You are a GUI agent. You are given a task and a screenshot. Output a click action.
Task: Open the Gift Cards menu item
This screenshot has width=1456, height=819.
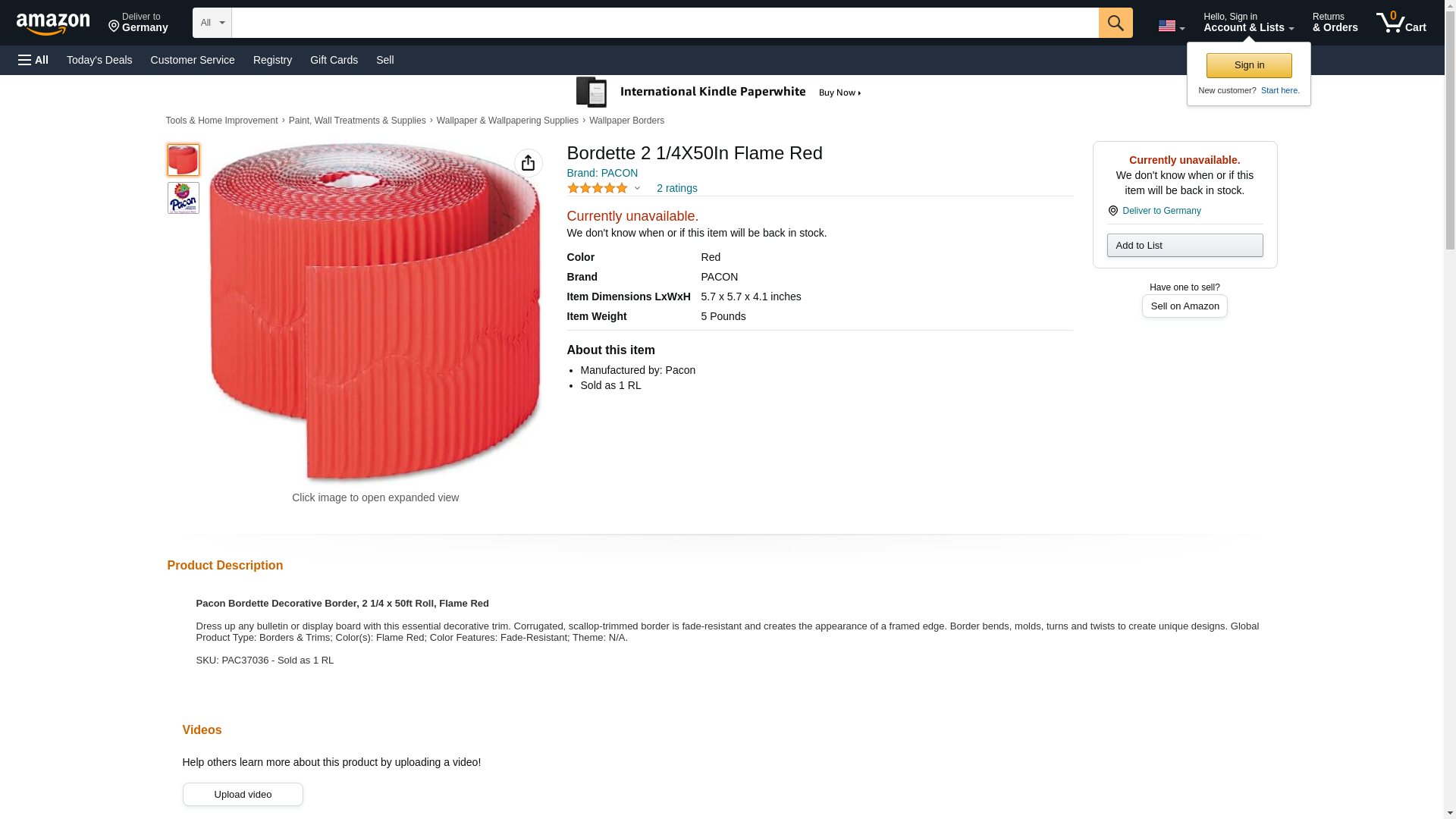(334, 60)
